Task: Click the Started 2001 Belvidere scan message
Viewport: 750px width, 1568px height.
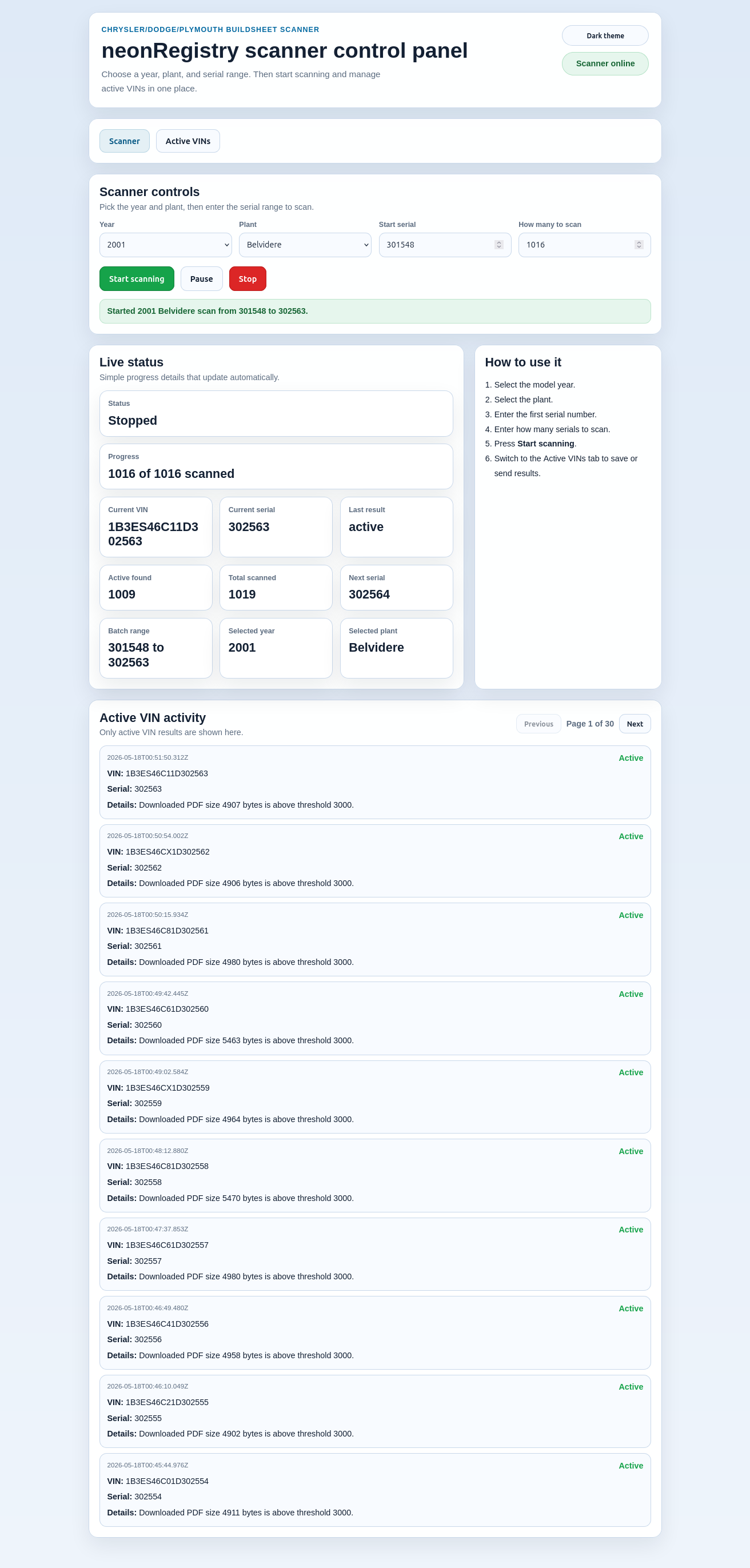Action: pyautogui.click(x=375, y=311)
